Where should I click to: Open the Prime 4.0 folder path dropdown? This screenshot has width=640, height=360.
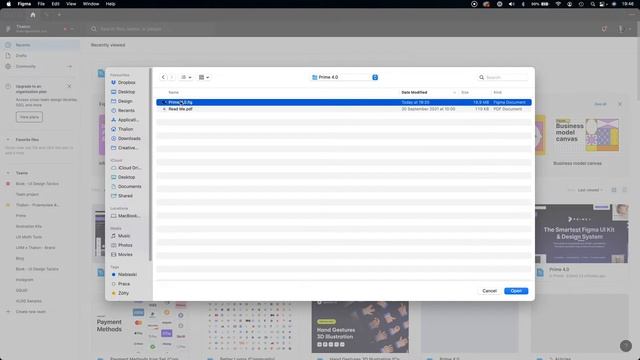345,77
